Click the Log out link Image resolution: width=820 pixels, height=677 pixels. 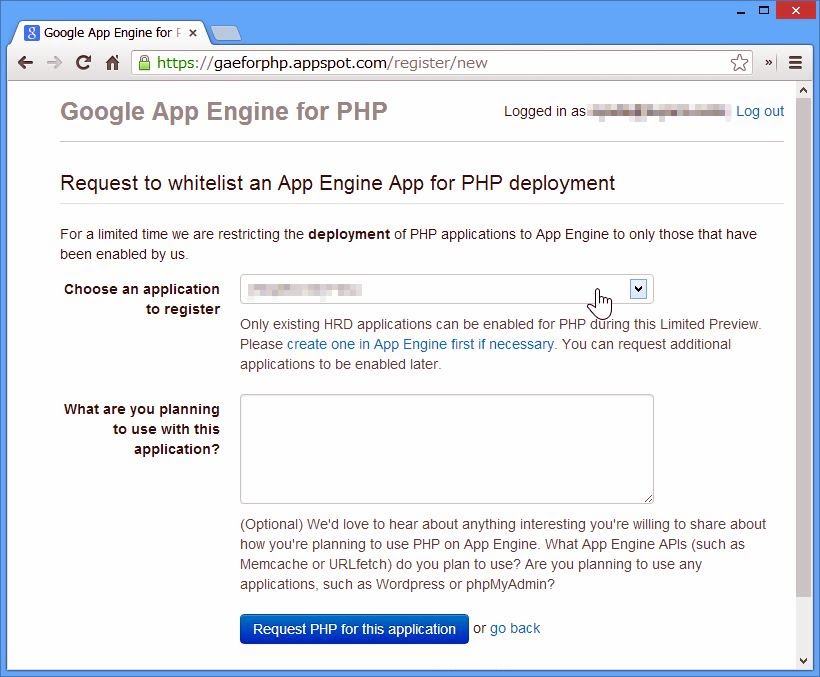[760, 111]
